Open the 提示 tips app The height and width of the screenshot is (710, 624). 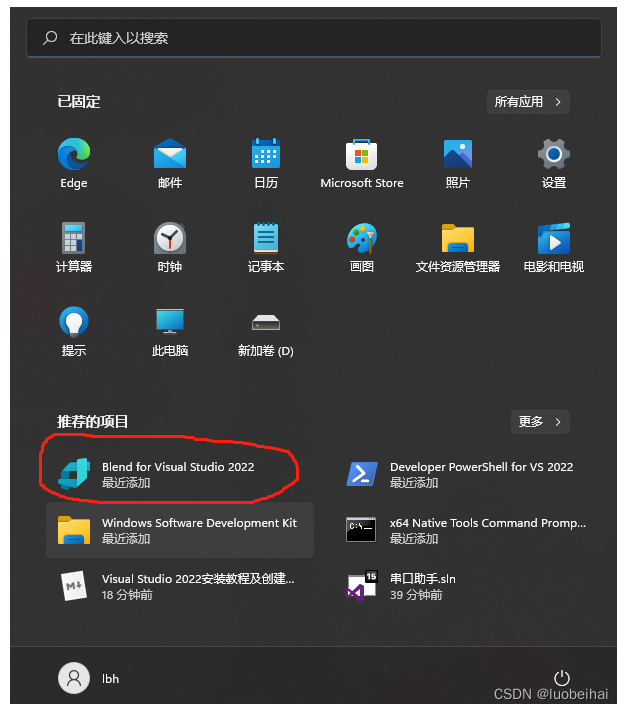[74, 331]
